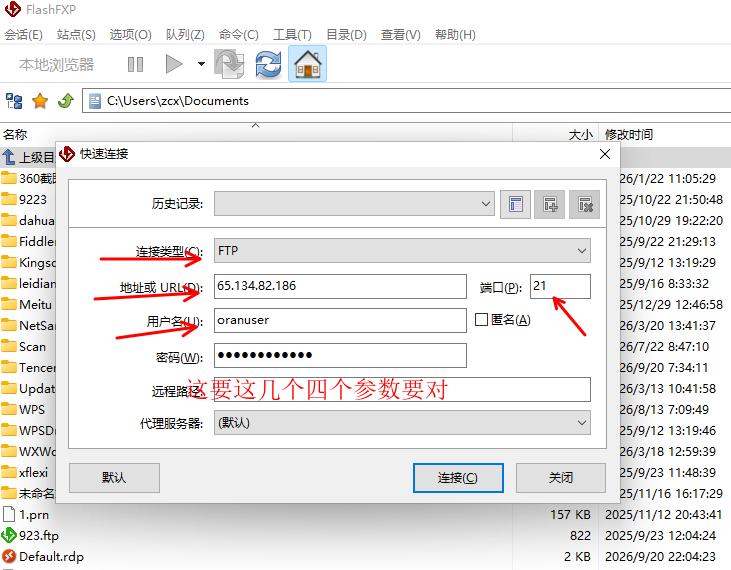Click the orange star favorites icon
Image resolution: width=731 pixels, height=570 pixels.
point(40,101)
